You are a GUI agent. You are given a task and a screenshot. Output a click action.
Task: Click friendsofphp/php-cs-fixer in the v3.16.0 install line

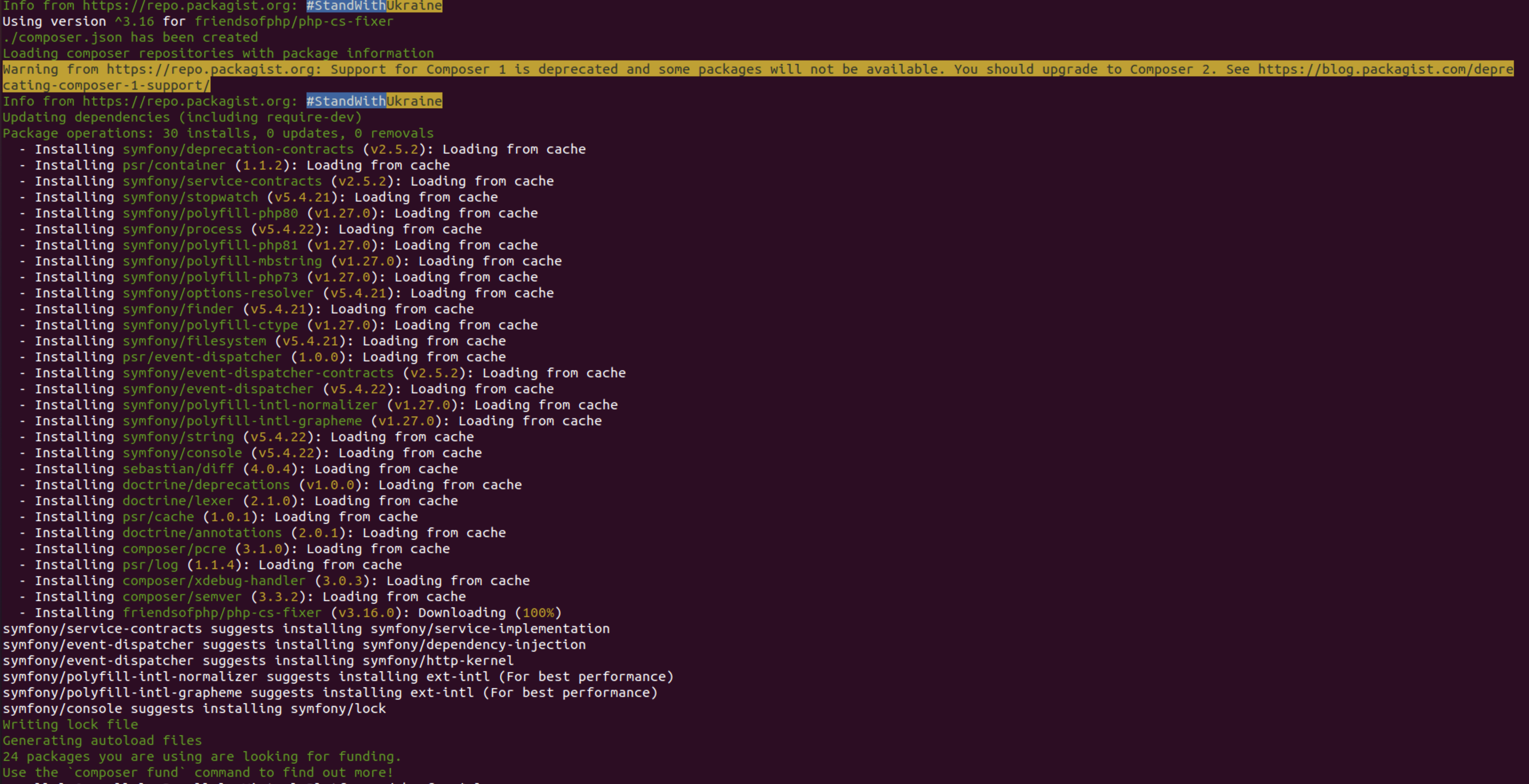(x=222, y=614)
